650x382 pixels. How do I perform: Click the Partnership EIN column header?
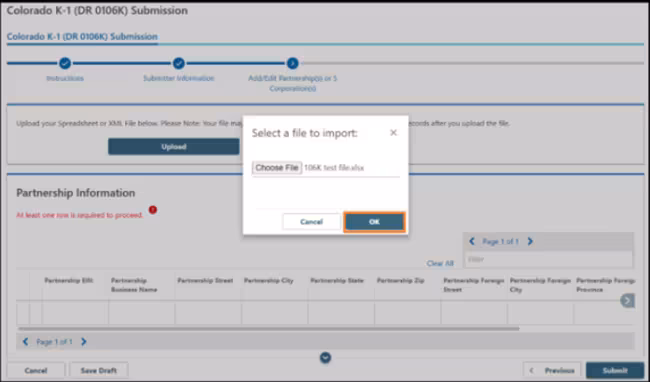69,280
